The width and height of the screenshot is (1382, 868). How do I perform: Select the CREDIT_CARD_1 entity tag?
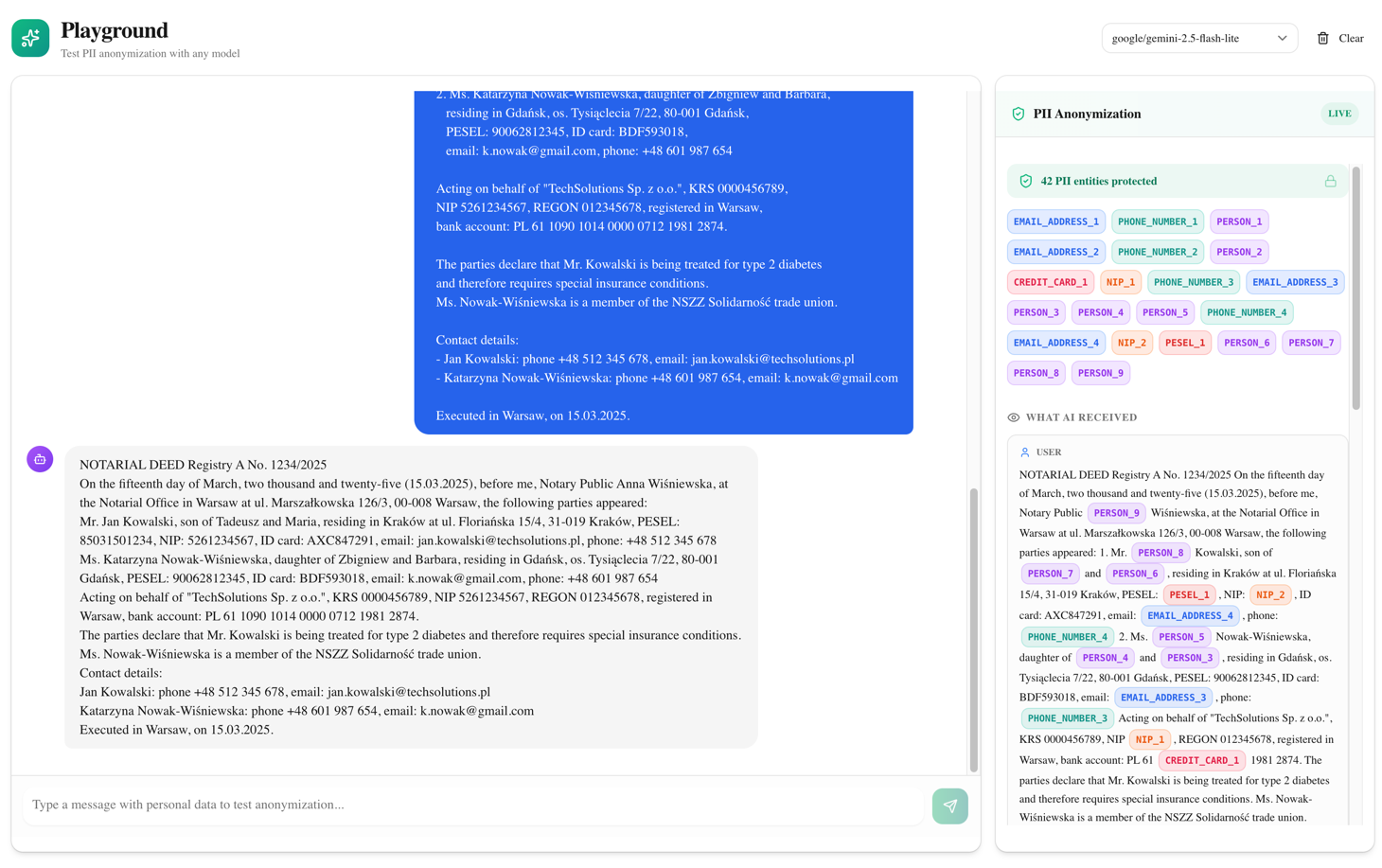click(1050, 282)
